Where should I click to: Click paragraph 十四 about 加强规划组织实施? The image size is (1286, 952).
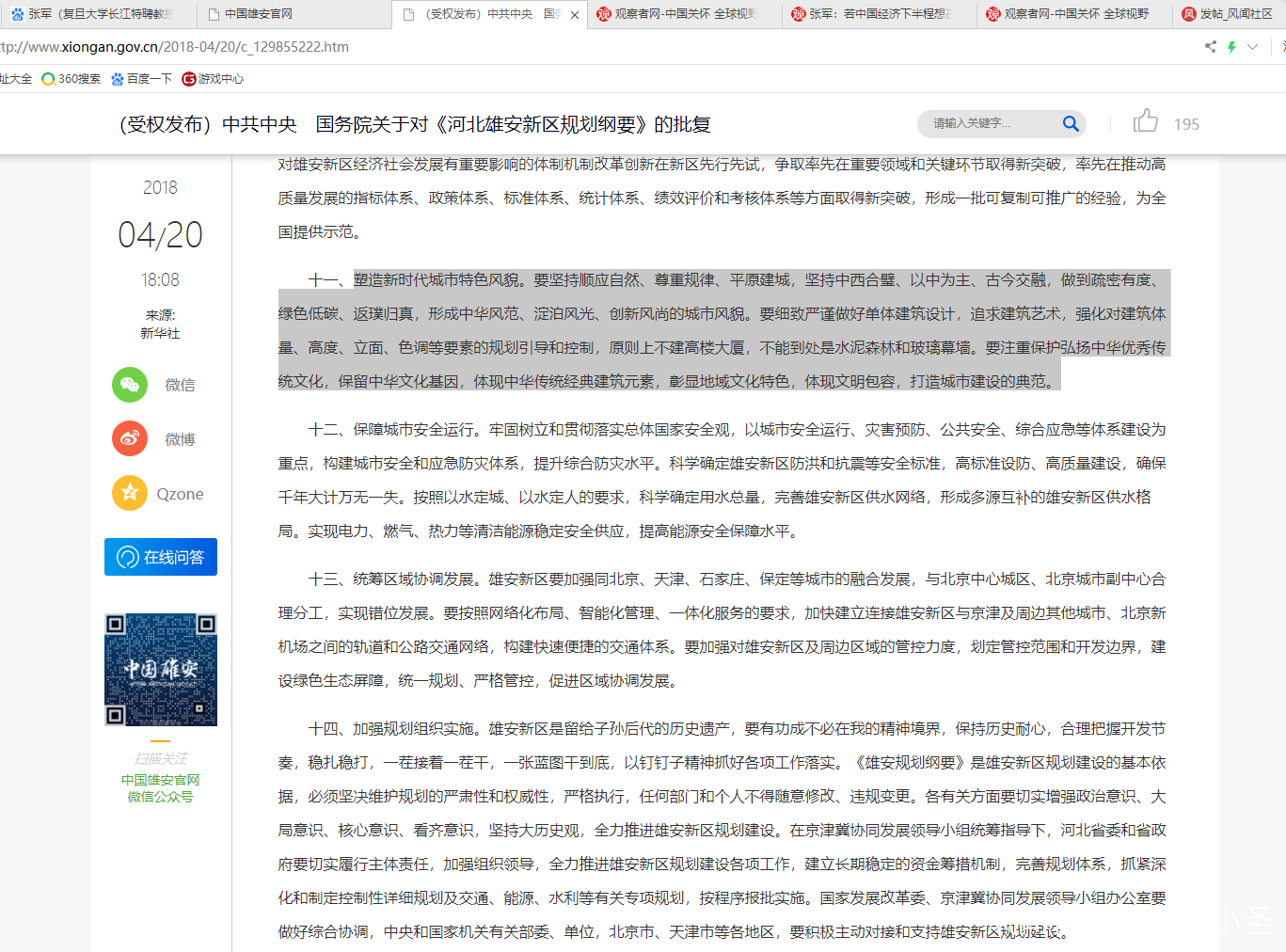pyautogui.click(x=722, y=830)
